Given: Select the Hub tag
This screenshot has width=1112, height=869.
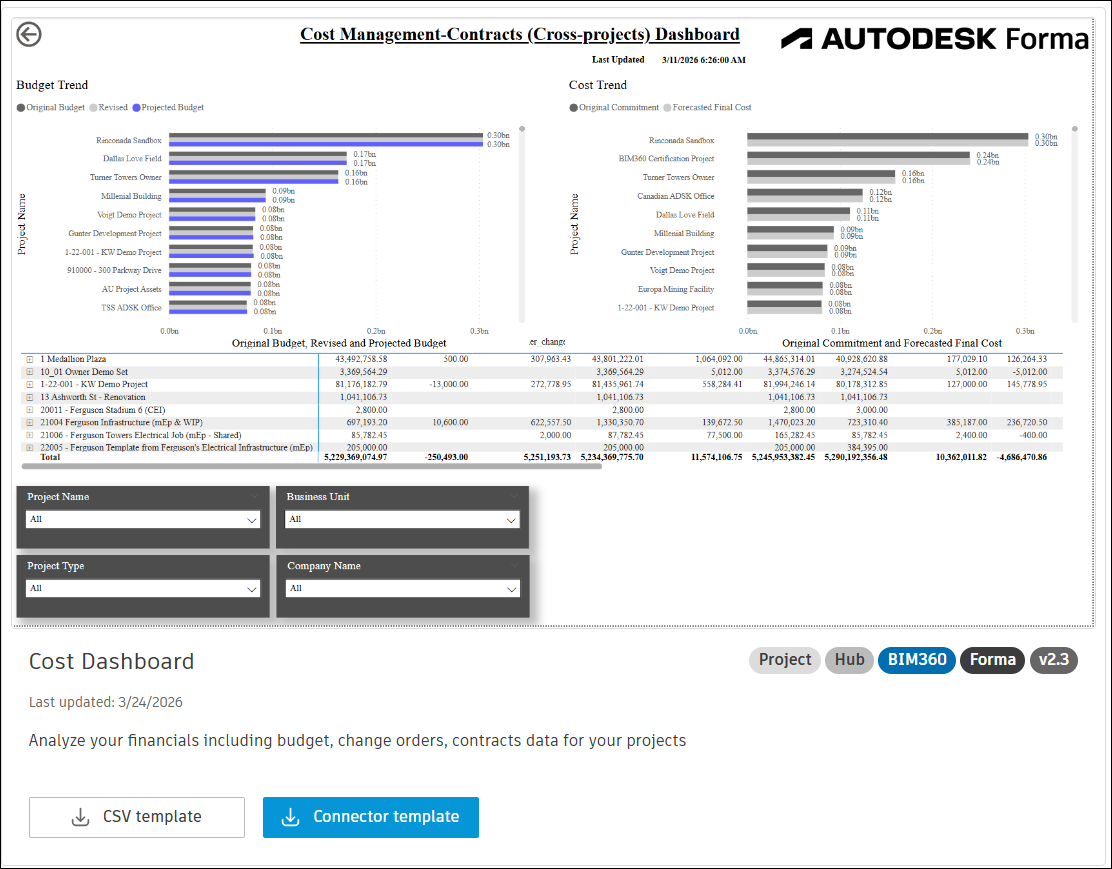Looking at the screenshot, I should click(x=849, y=660).
